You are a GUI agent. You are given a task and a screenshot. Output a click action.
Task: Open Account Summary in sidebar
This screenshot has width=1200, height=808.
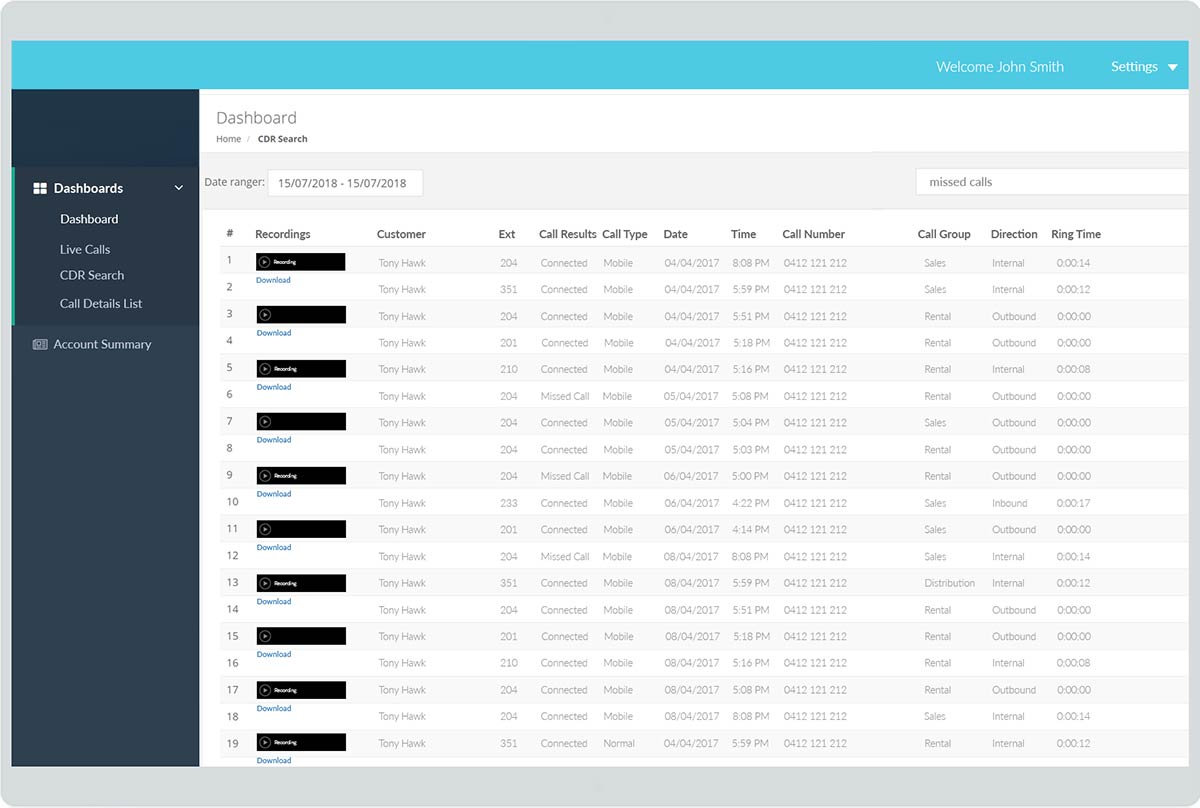(x=102, y=344)
